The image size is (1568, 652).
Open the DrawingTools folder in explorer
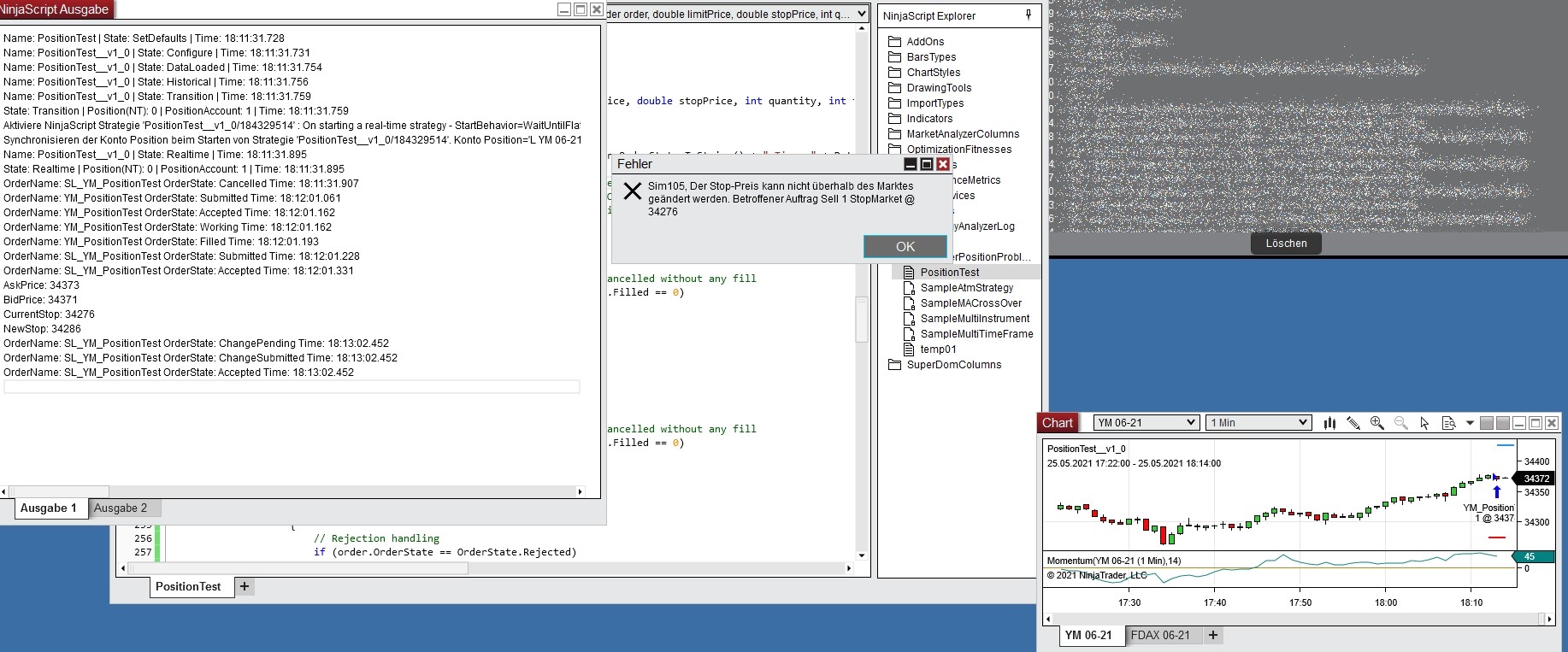pyautogui.click(x=939, y=88)
